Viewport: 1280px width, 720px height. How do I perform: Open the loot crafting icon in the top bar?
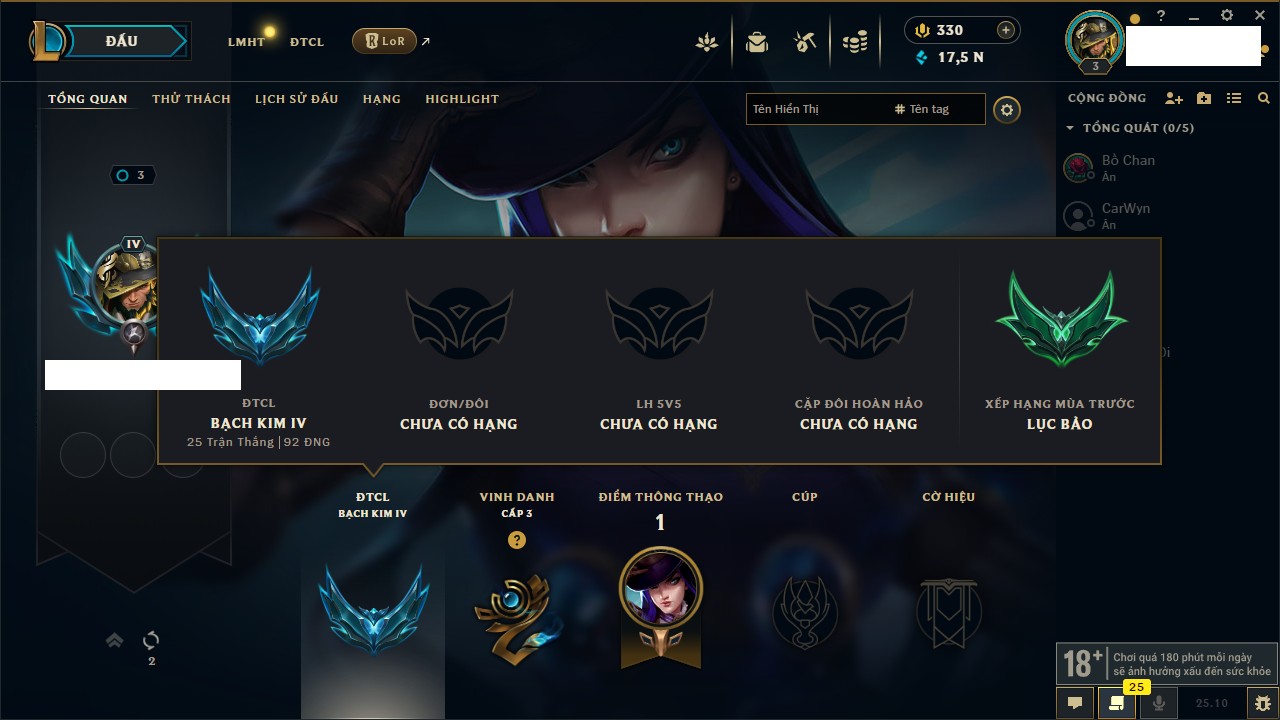point(805,42)
